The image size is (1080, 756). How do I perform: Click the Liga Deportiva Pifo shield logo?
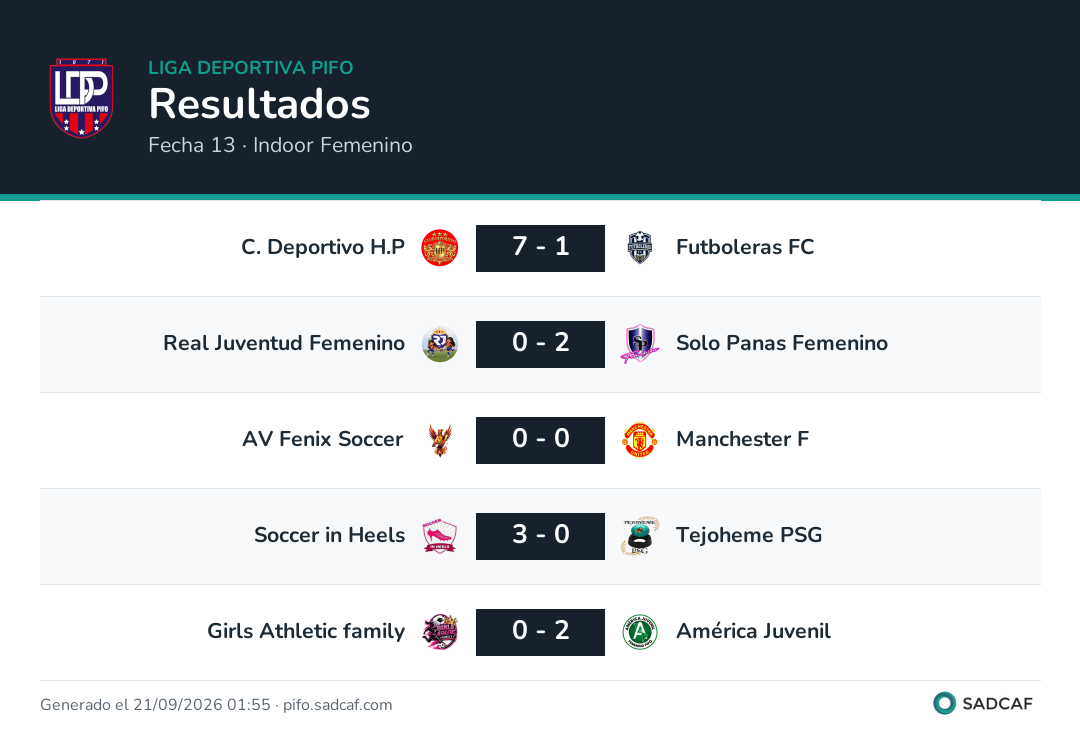coord(81,98)
